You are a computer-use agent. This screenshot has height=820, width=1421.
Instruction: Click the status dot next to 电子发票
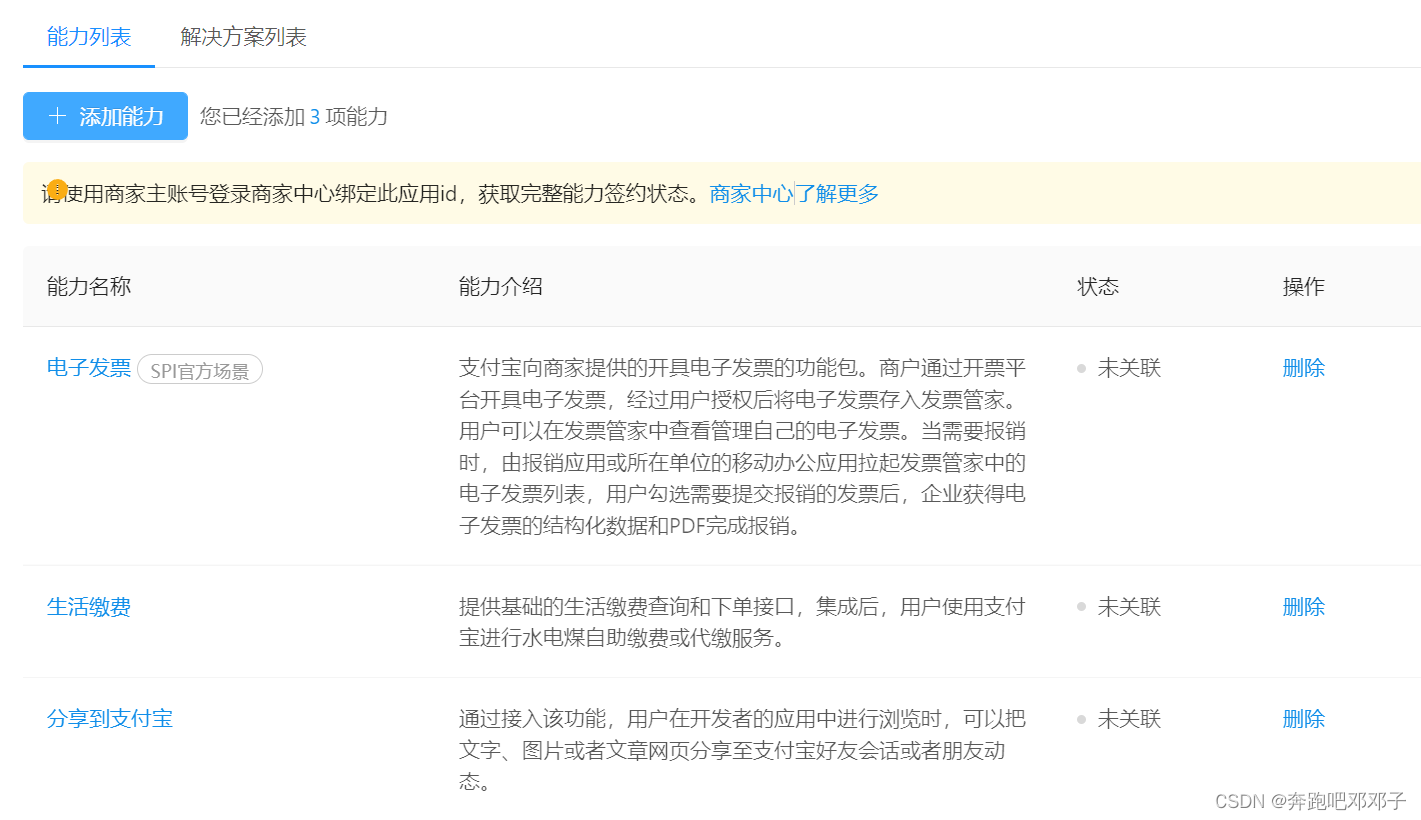click(x=1080, y=367)
